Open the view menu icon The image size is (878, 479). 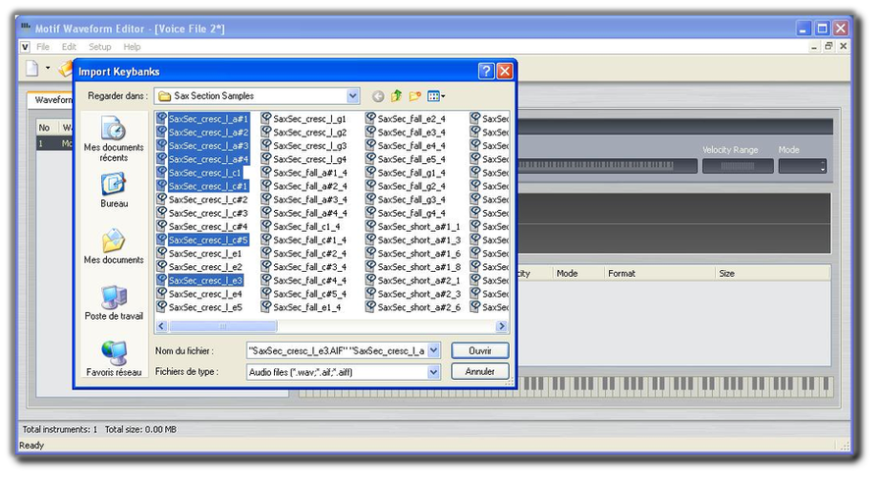(436, 96)
